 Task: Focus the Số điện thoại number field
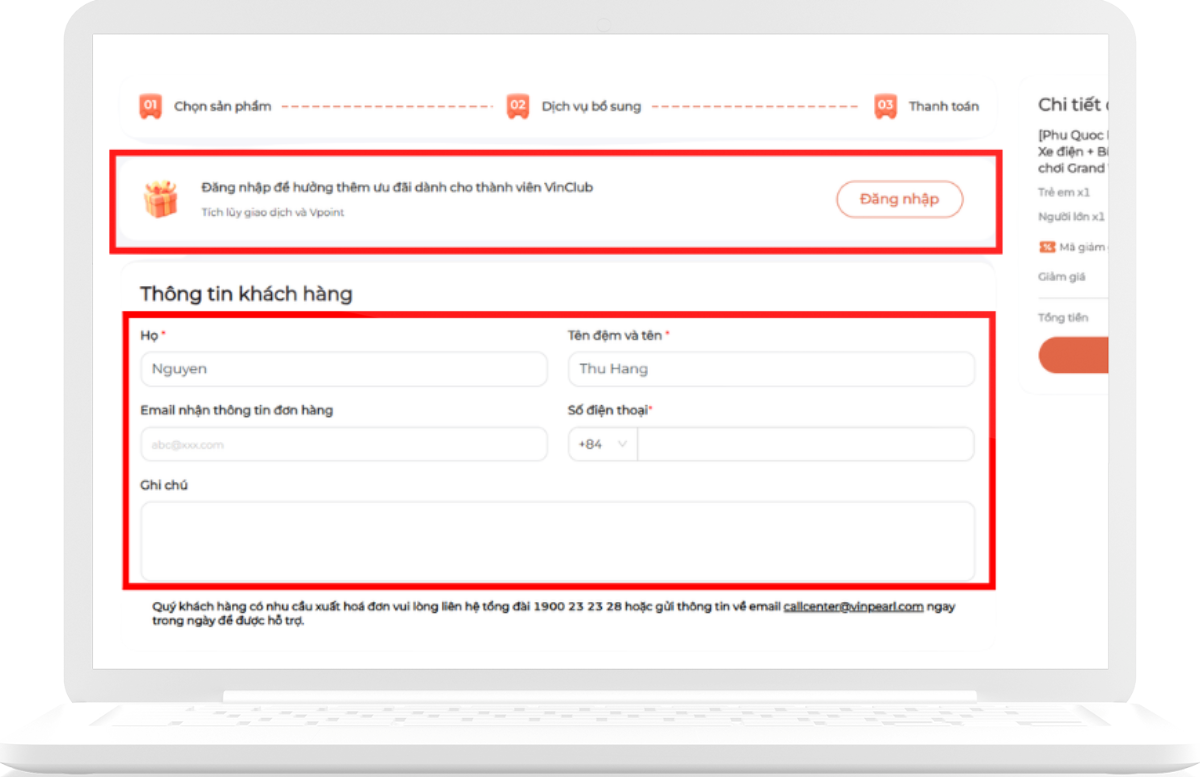(805, 444)
